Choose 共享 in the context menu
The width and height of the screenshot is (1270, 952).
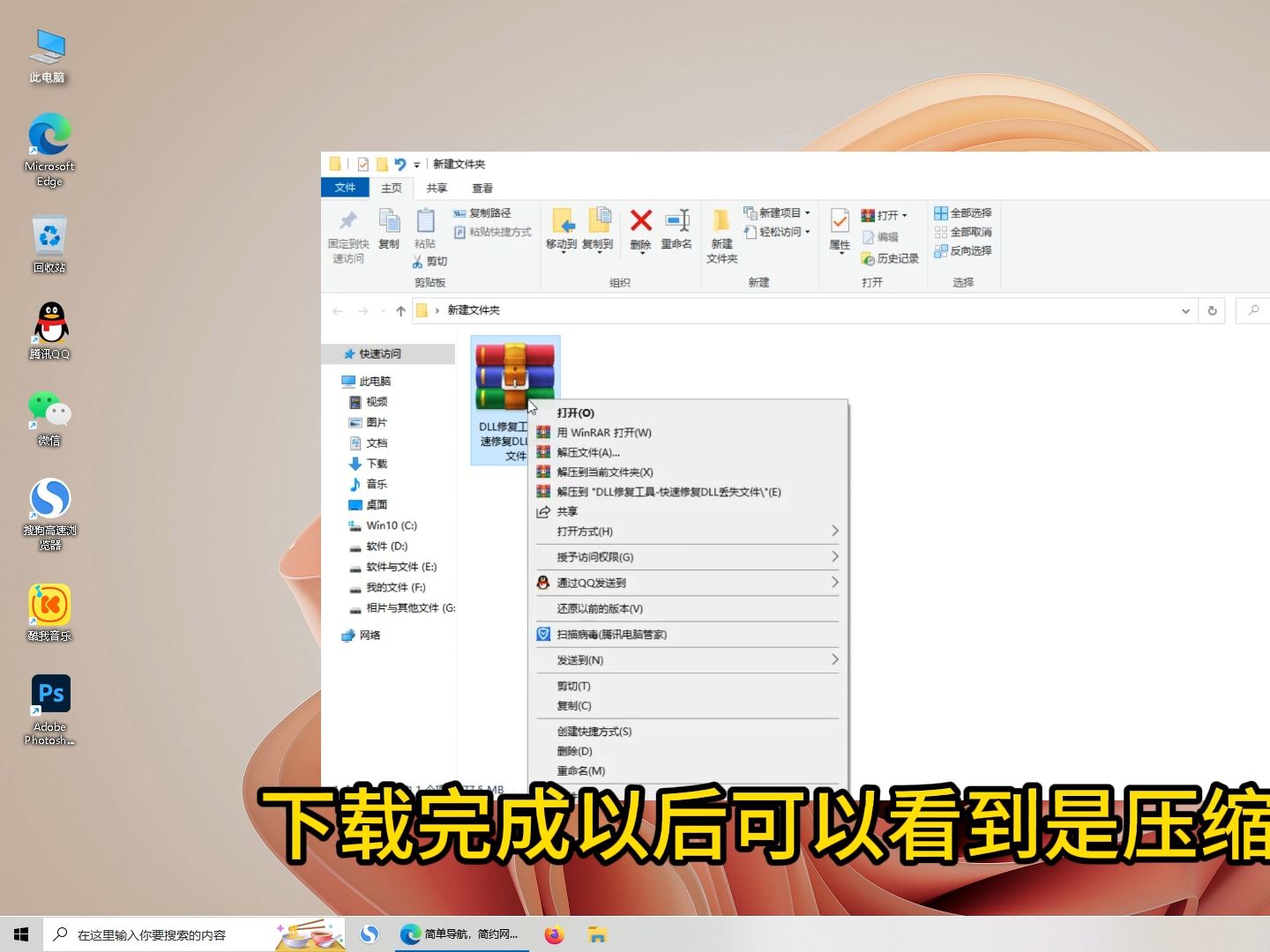pos(688,512)
